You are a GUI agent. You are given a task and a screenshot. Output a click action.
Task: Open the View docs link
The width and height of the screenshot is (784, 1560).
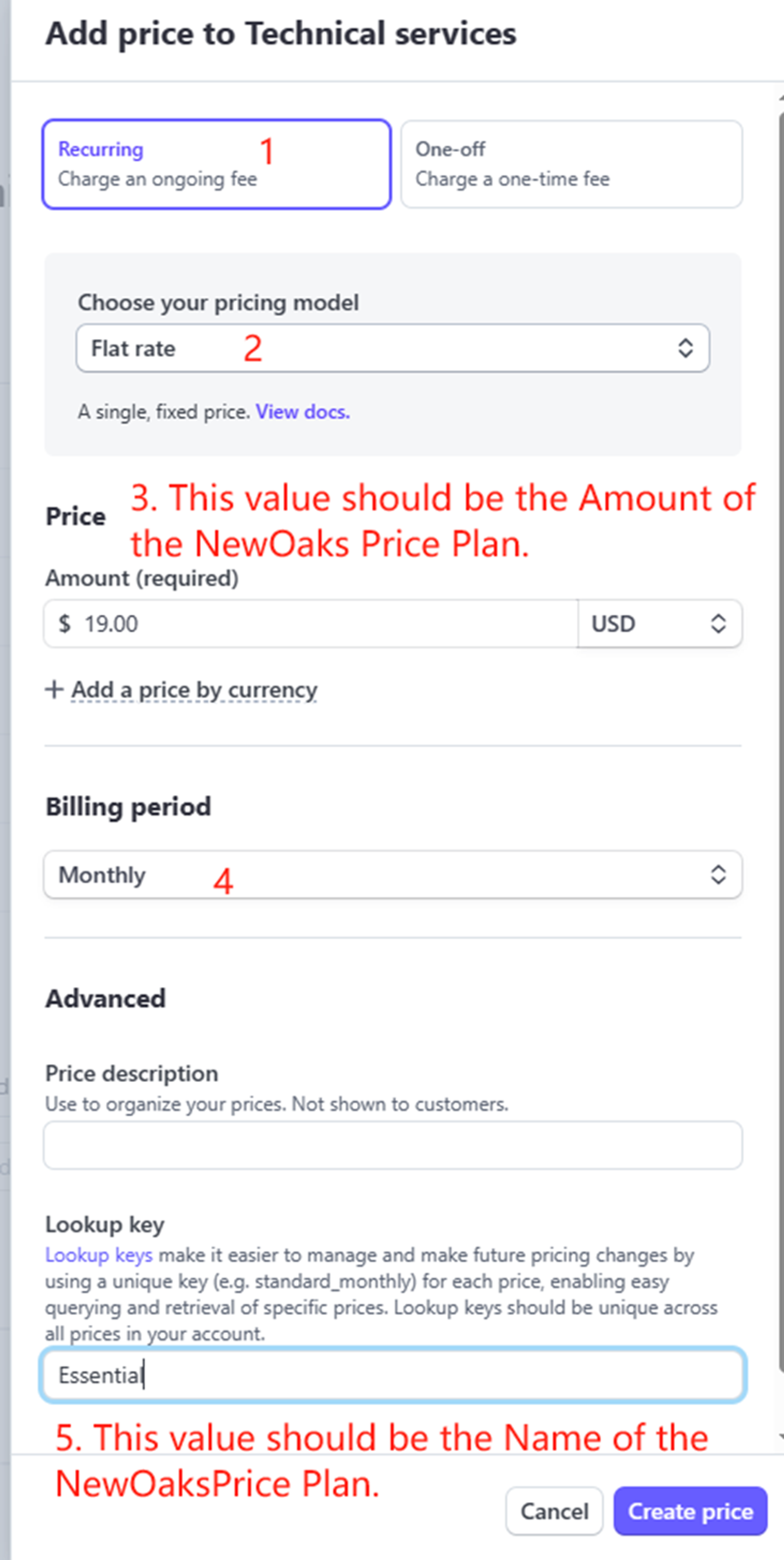pyautogui.click(x=302, y=412)
